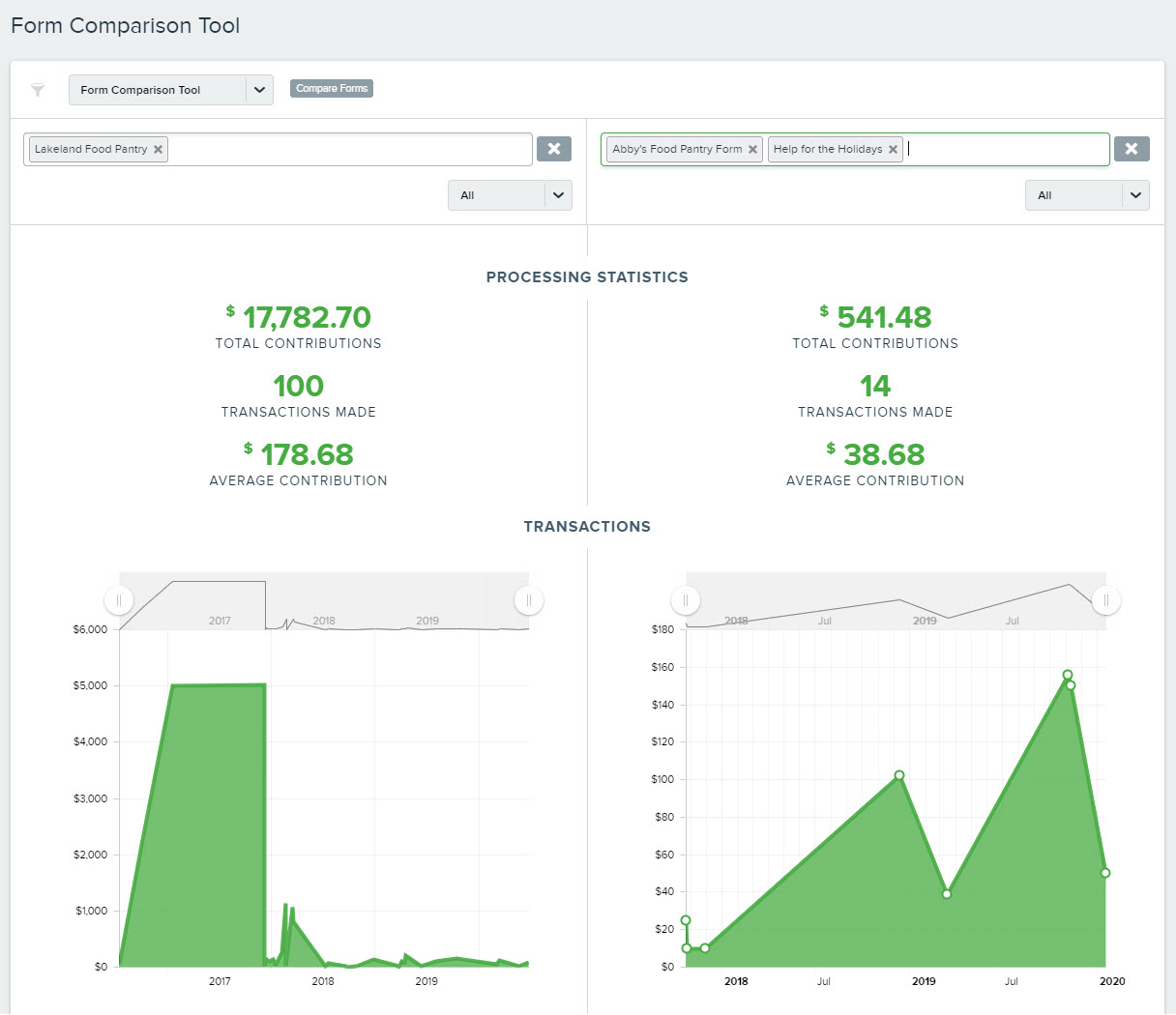The width and height of the screenshot is (1176, 1015).
Task: Click the 178.68 average contribution value
Action: click(307, 454)
